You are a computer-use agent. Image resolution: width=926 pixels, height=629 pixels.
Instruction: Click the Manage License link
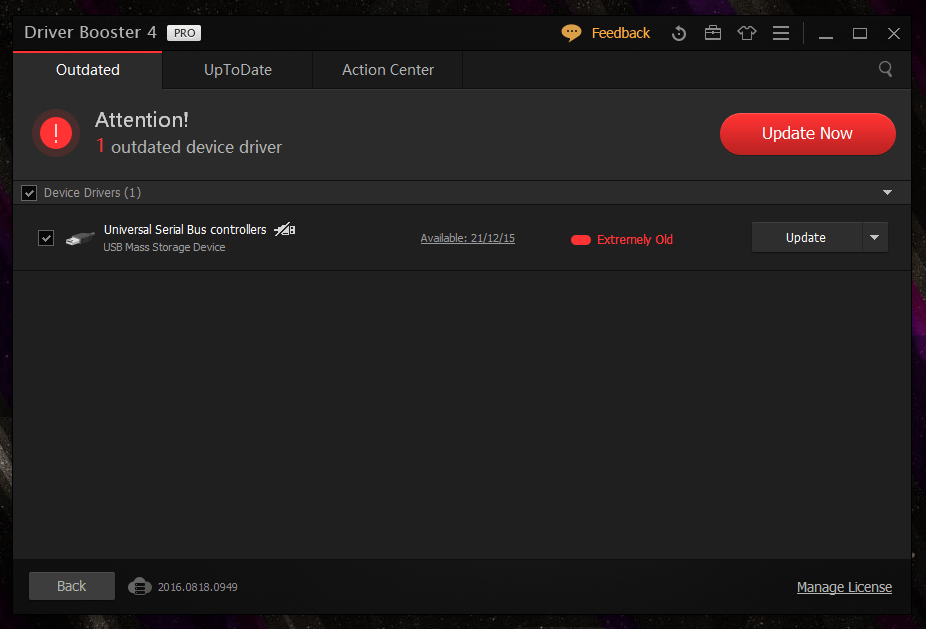click(x=844, y=587)
